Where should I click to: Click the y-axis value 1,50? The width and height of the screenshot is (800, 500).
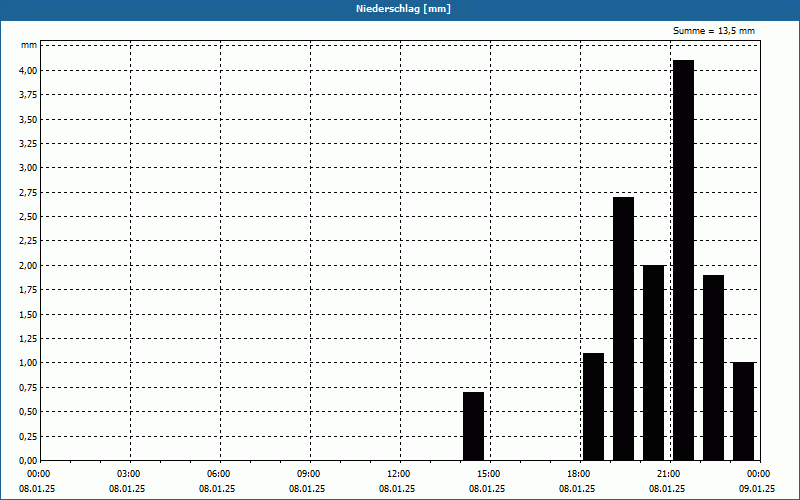[29, 314]
